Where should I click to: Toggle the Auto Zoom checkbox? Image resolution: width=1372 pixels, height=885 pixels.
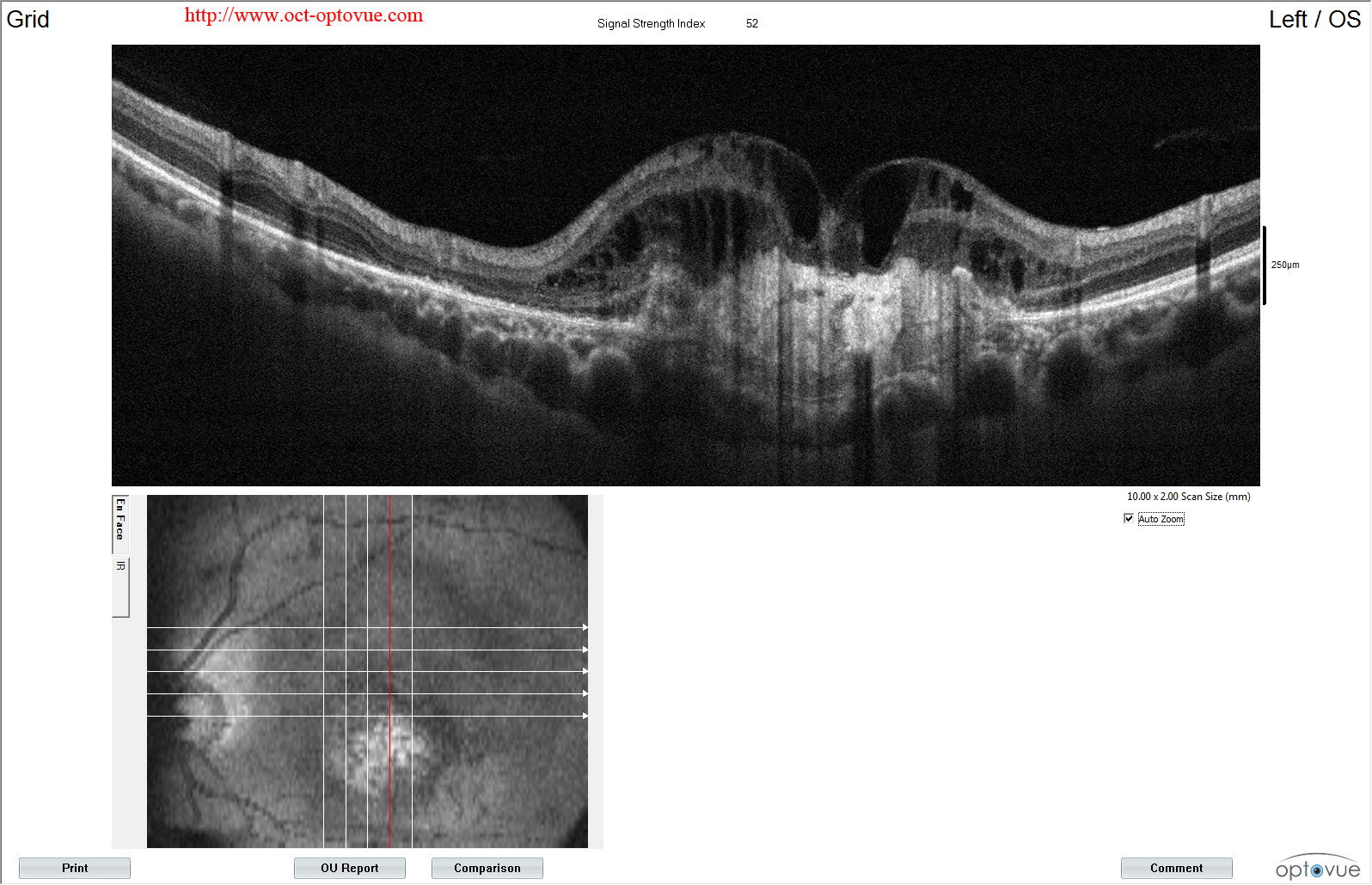click(x=1129, y=518)
